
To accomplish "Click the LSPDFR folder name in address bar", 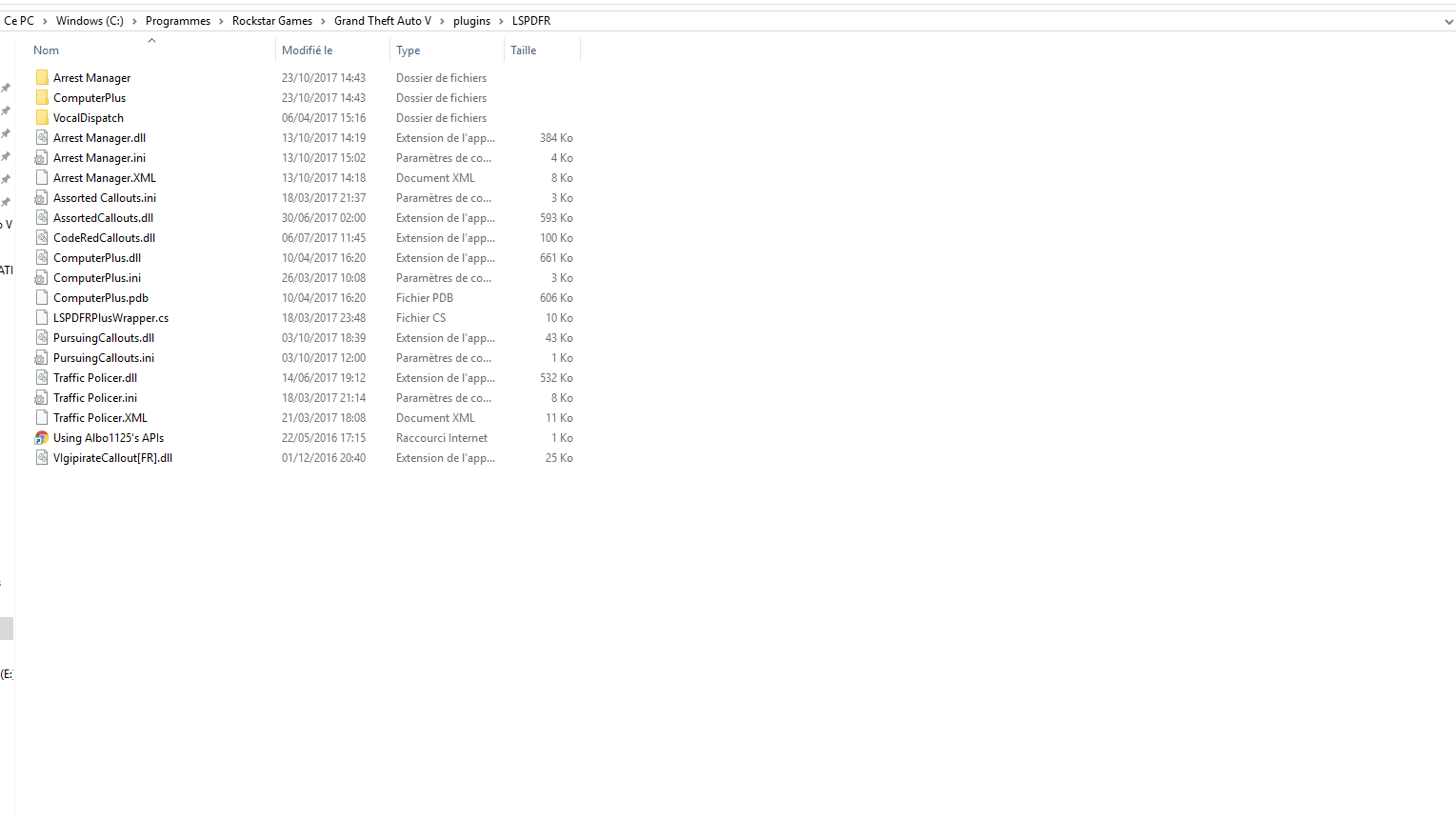I will [531, 21].
